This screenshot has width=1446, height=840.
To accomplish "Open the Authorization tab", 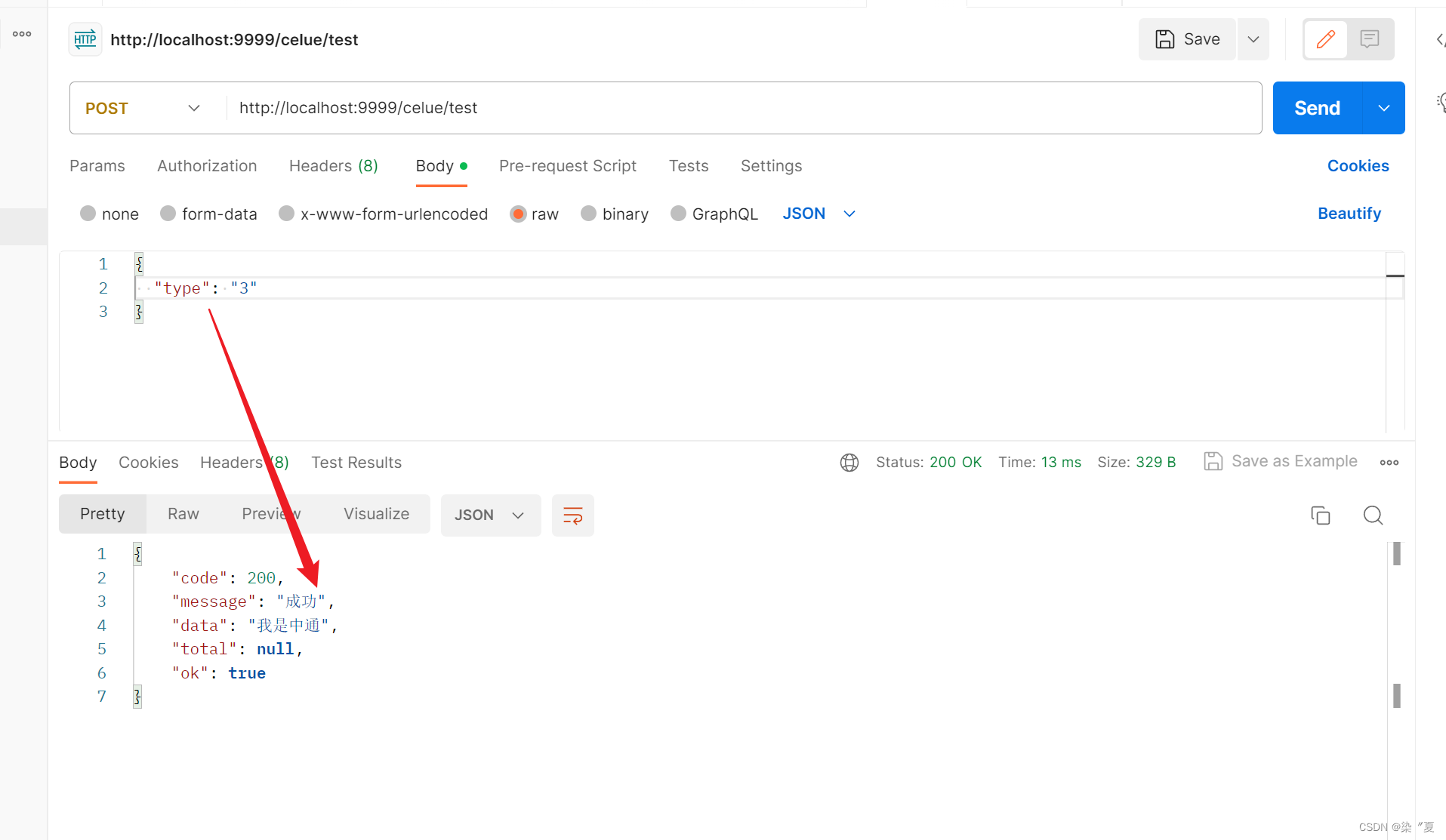I will (207, 166).
